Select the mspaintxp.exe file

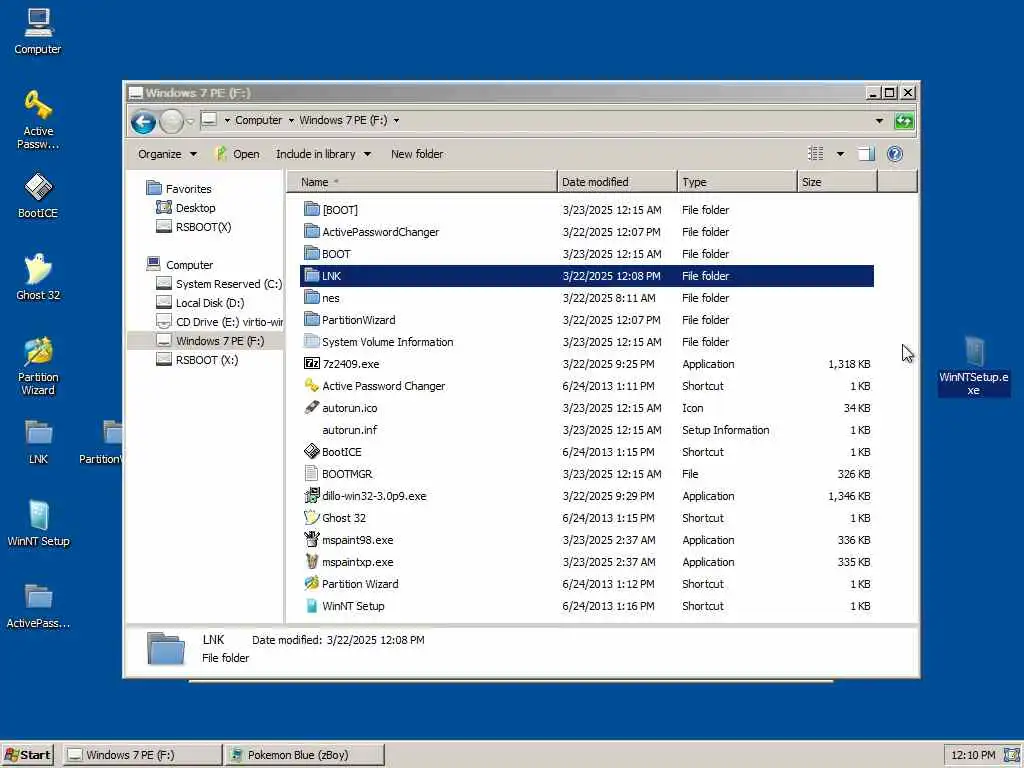(x=348, y=562)
